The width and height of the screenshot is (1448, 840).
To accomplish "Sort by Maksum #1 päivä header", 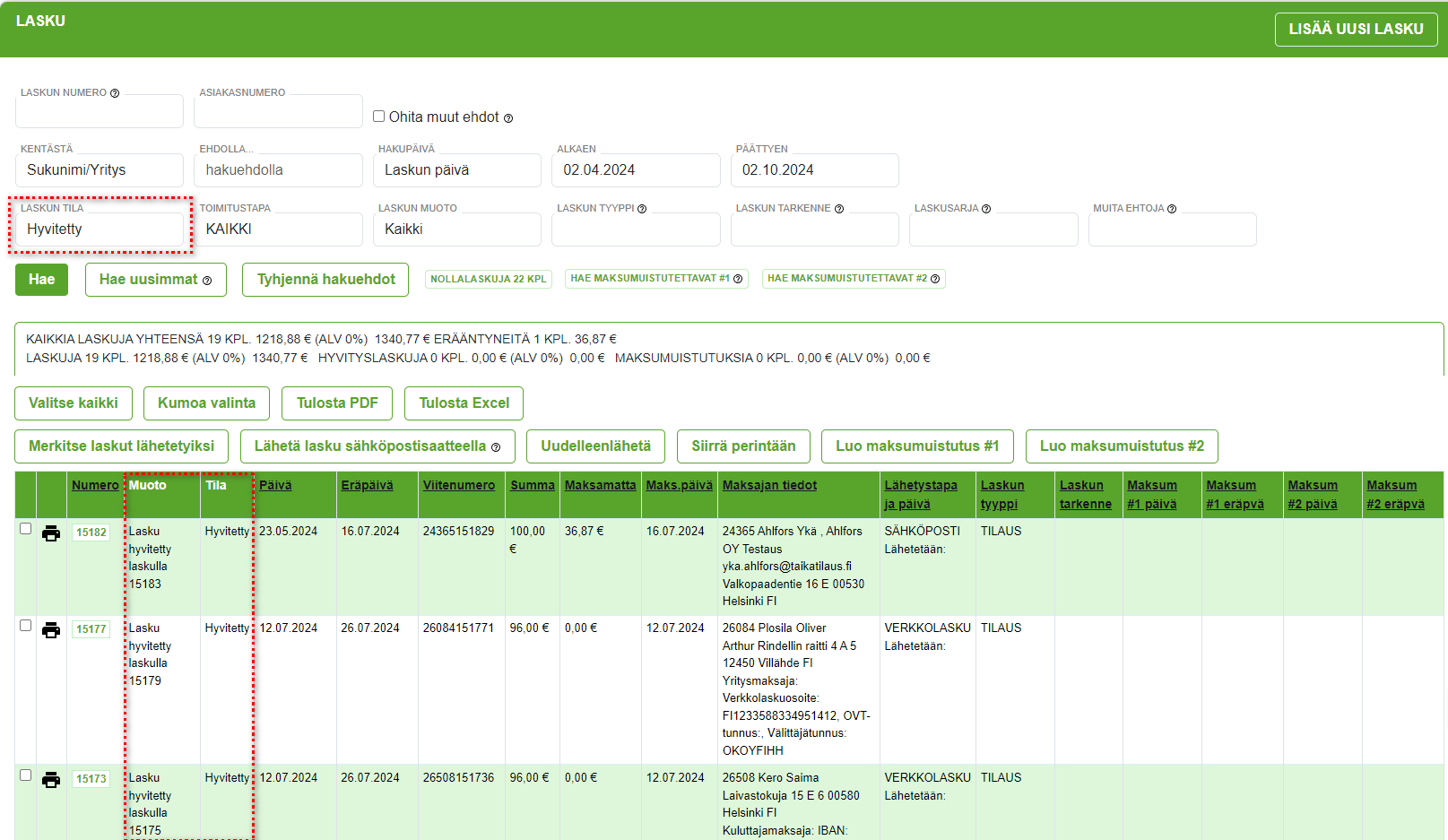I will tap(1152, 494).
